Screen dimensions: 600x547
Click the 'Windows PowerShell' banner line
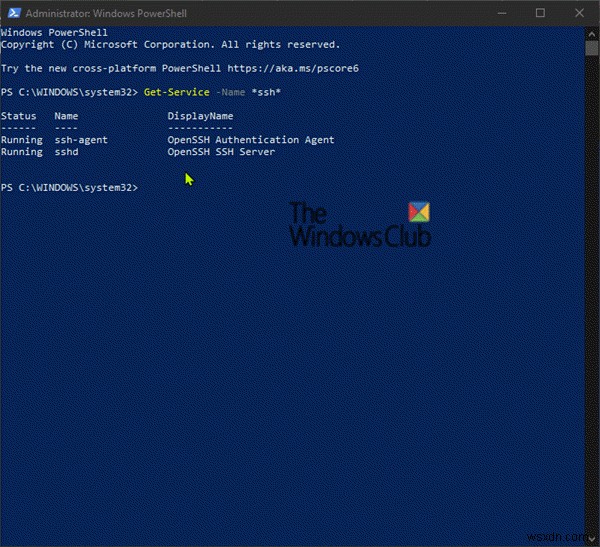54,33
